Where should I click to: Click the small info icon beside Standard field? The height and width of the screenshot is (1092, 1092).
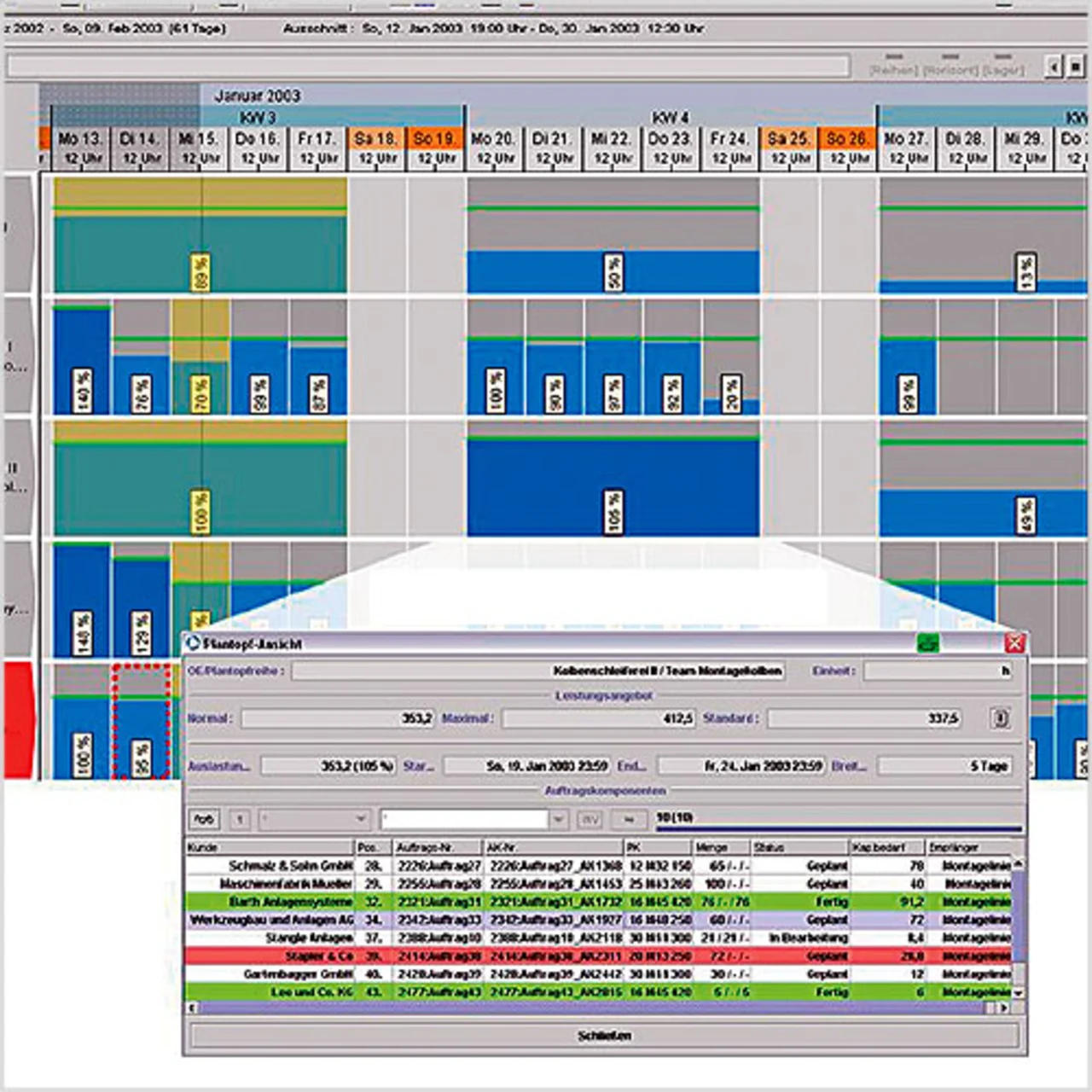pyautogui.click(x=999, y=718)
